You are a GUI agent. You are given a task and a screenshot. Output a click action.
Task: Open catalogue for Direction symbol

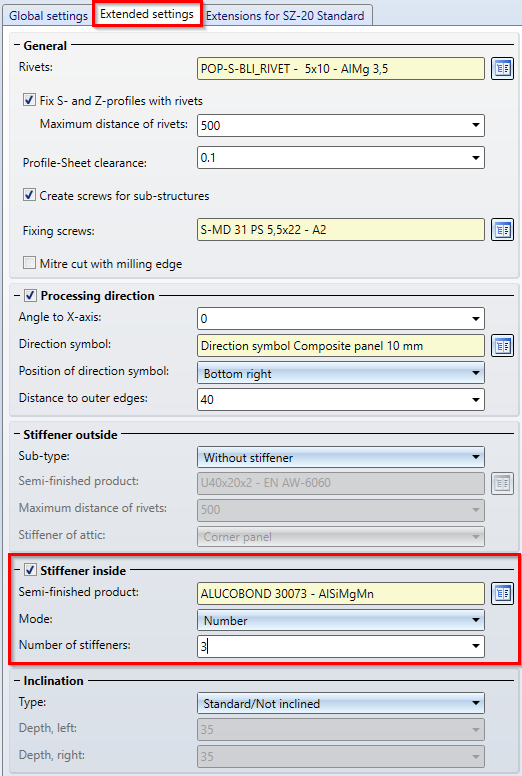pyautogui.click(x=503, y=345)
